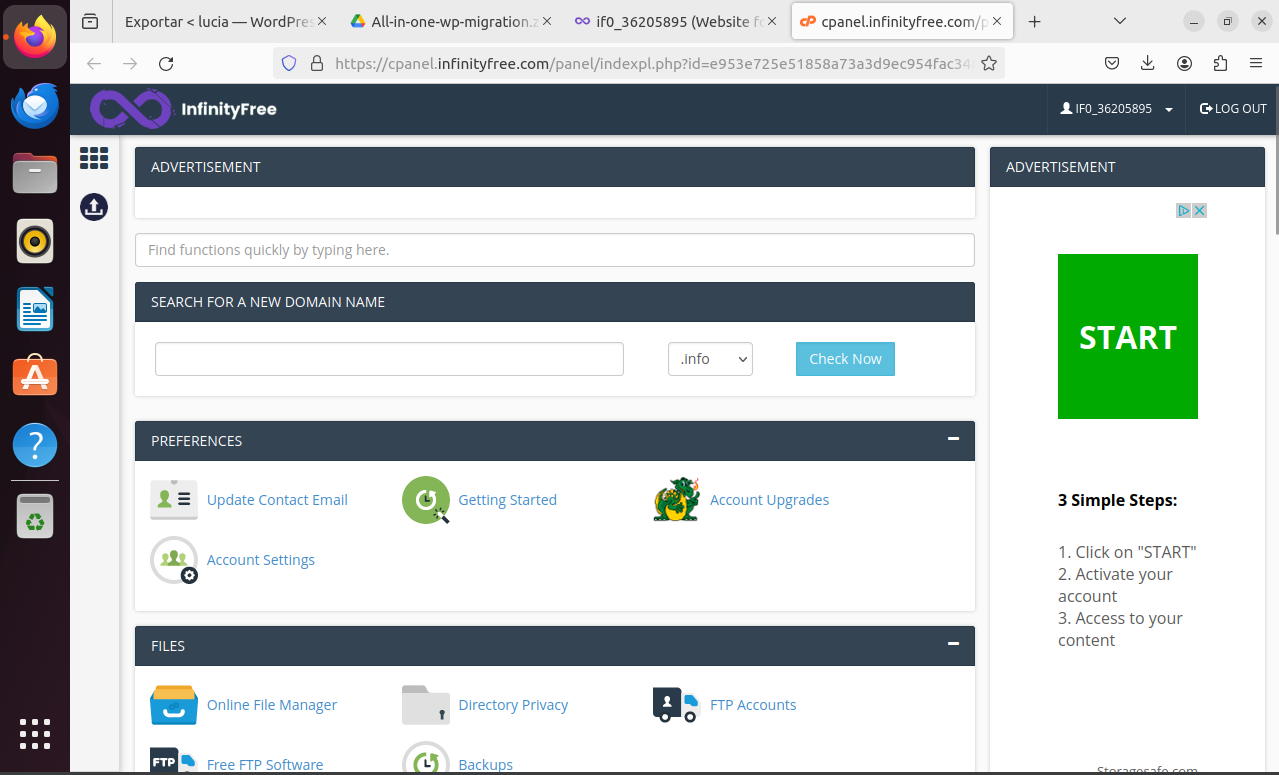Viewport: 1279px width, 775px height.
Task: Launch Thunderbird from the Ubuntu dock
Action: [x=35, y=107]
